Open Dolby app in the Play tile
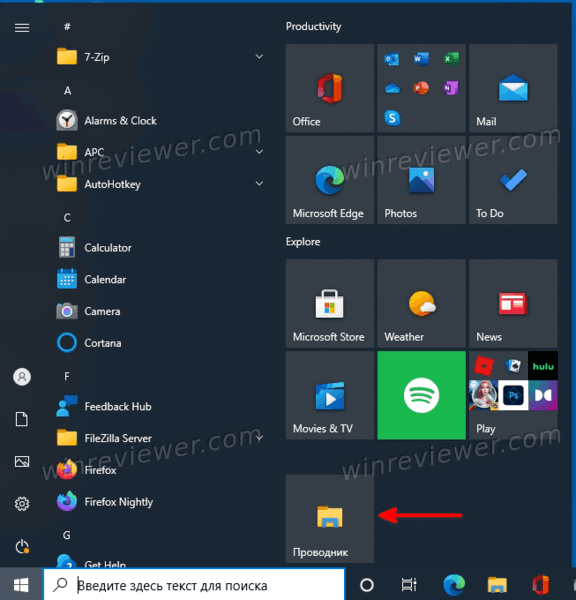 coord(543,395)
